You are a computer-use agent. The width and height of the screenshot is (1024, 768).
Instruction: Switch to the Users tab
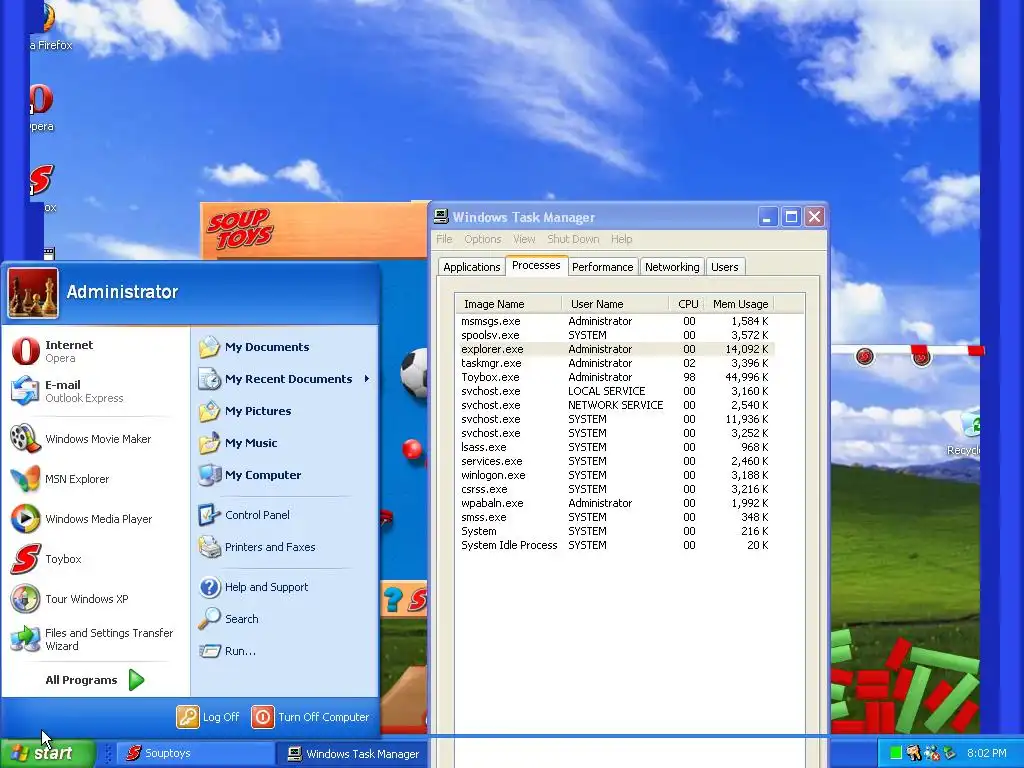point(725,266)
